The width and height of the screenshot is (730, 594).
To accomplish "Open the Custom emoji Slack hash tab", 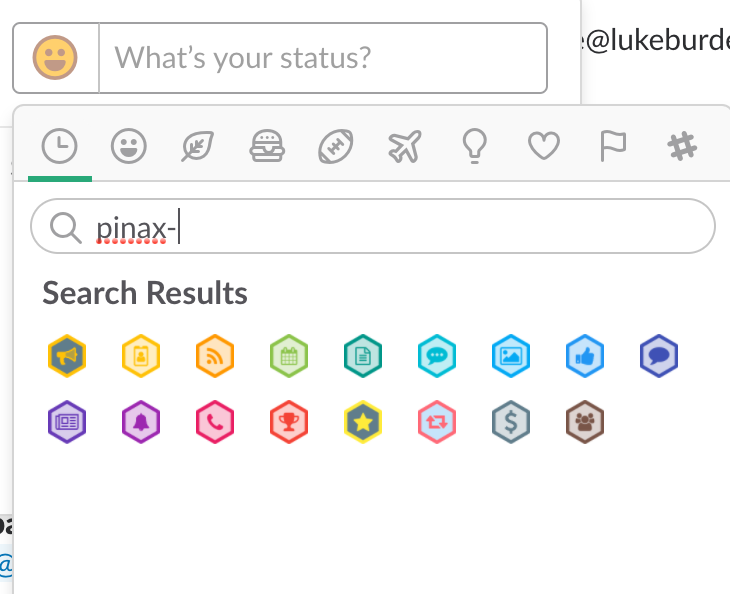I will tap(682, 147).
